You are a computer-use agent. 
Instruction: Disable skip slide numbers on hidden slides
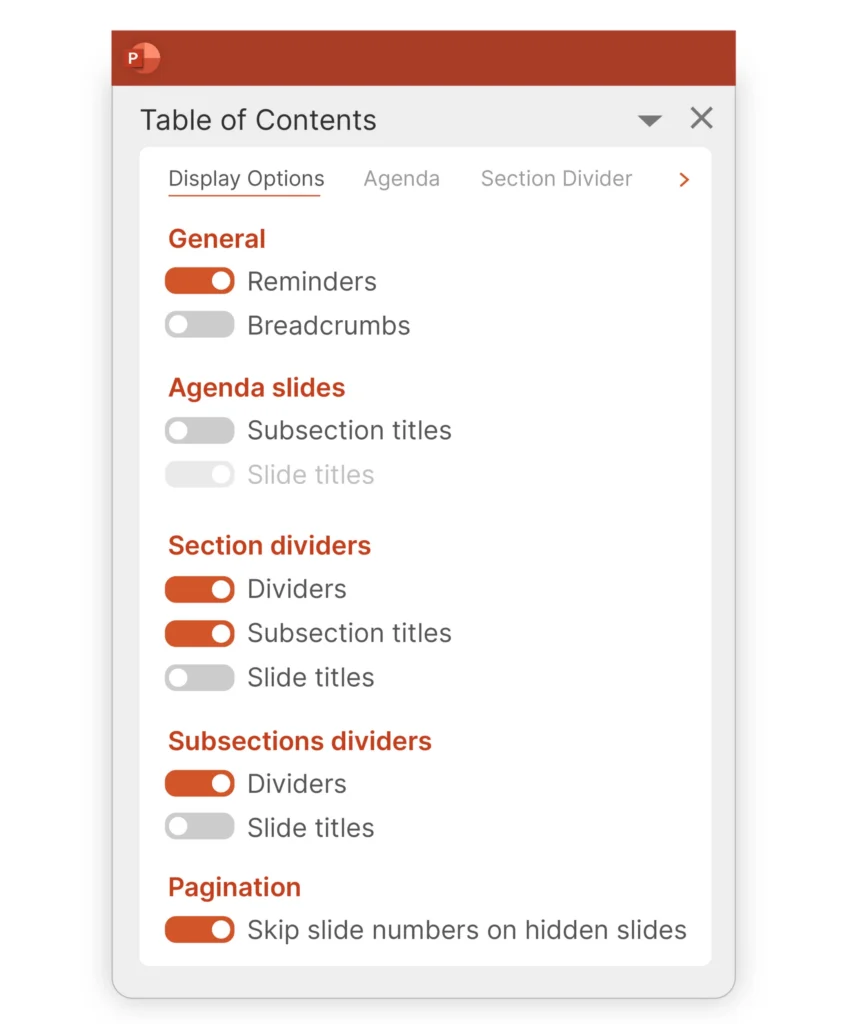pos(199,930)
